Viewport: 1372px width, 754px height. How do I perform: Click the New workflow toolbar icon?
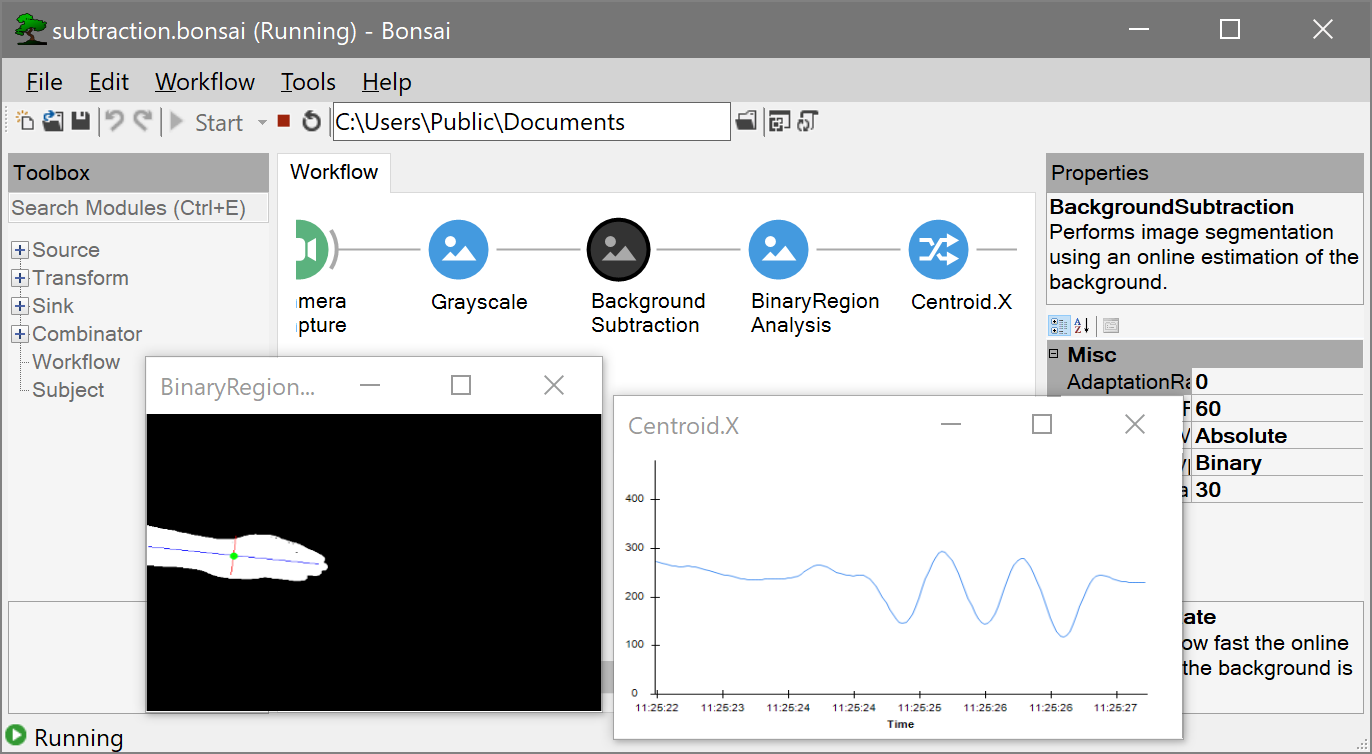[x=25, y=122]
